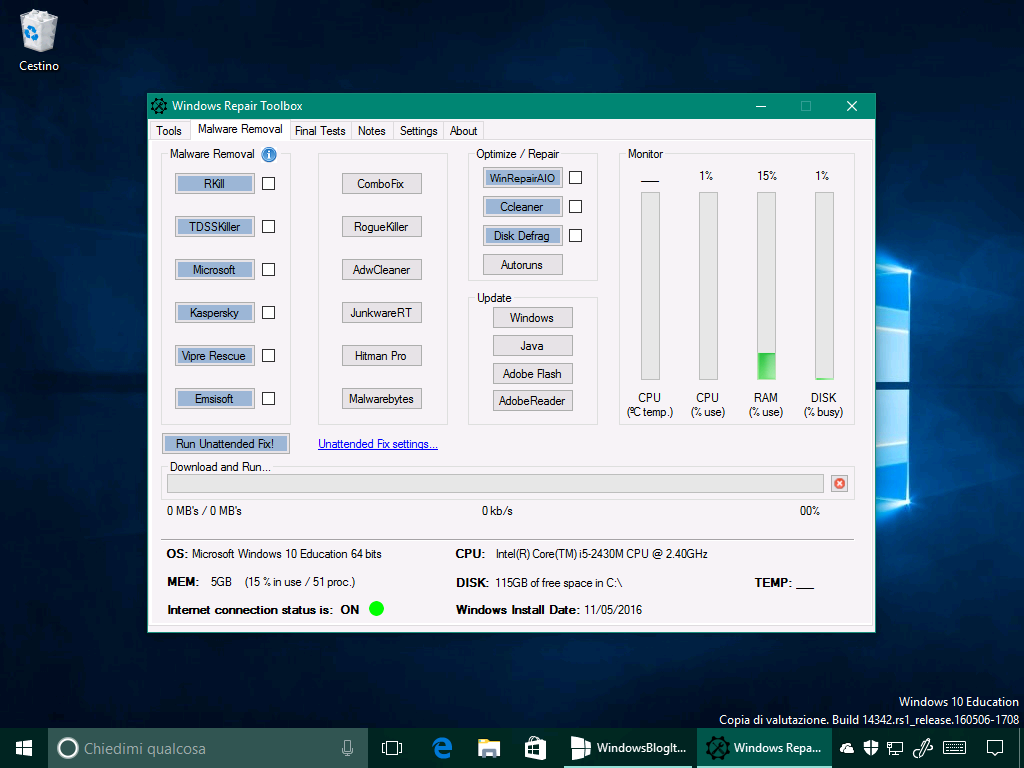Switch to the Notes tab
The width and height of the screenshot is (1024, 768).
(x=372, y=131)
